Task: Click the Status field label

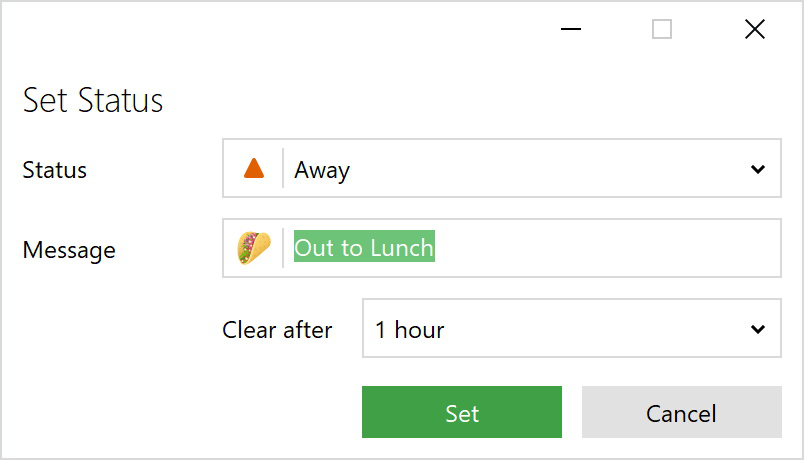Action: pyautogui.click(x=55, y=170)
